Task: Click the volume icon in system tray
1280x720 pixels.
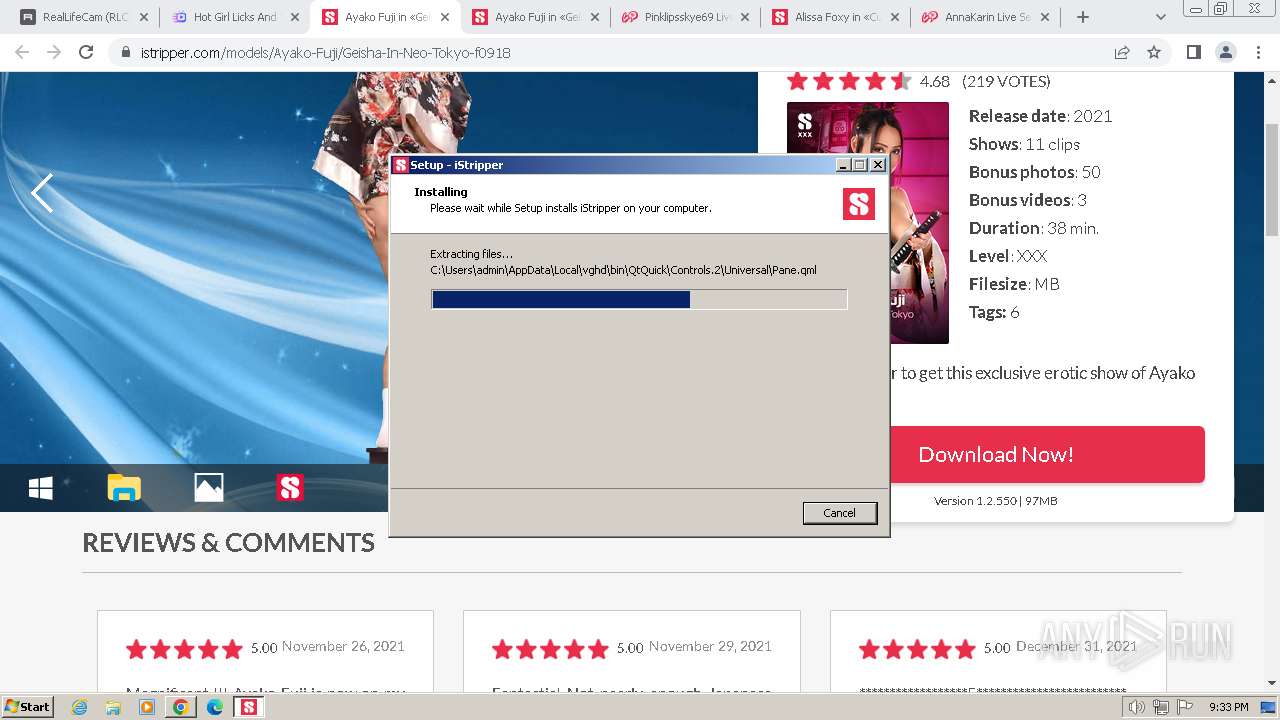Action: [x=1136, y=707]
